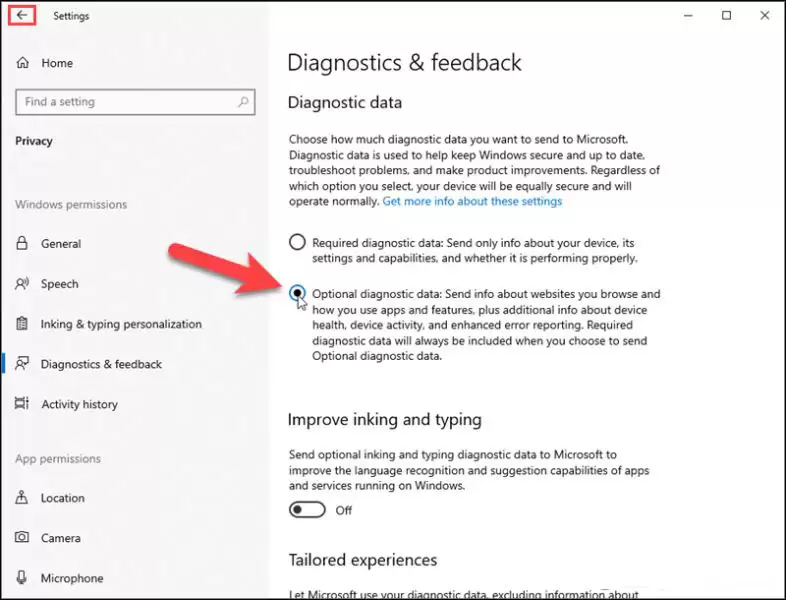Click the 'Find a setting' search box
The image size is (786, 600).
coord(125,102)
